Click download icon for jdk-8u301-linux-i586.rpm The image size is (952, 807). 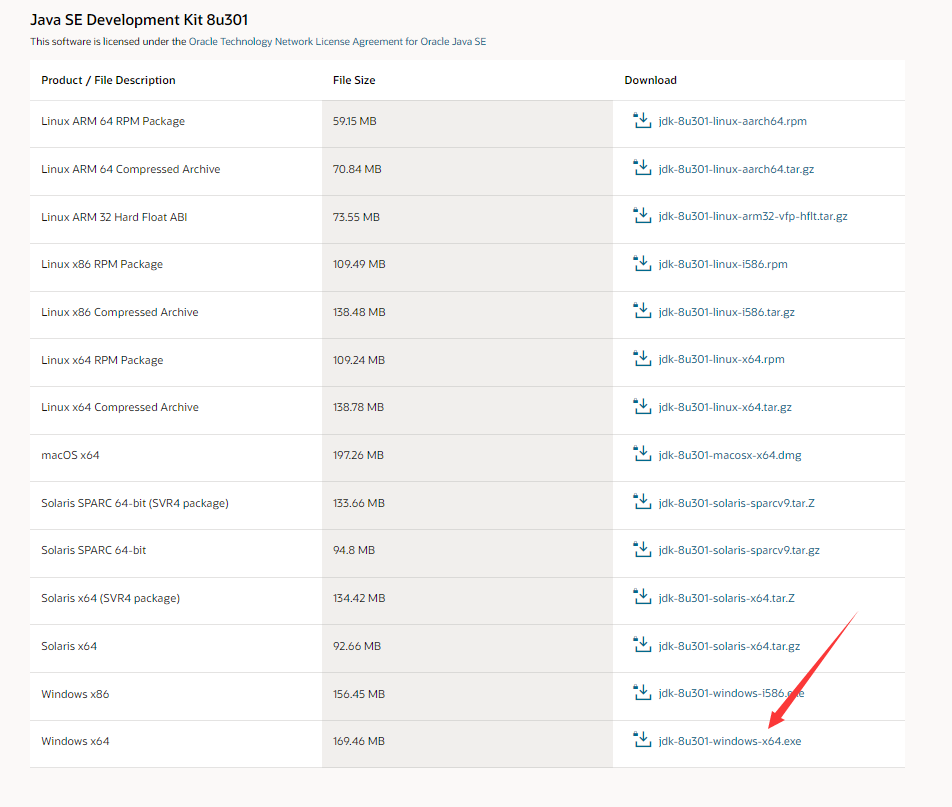coord(642,264)
